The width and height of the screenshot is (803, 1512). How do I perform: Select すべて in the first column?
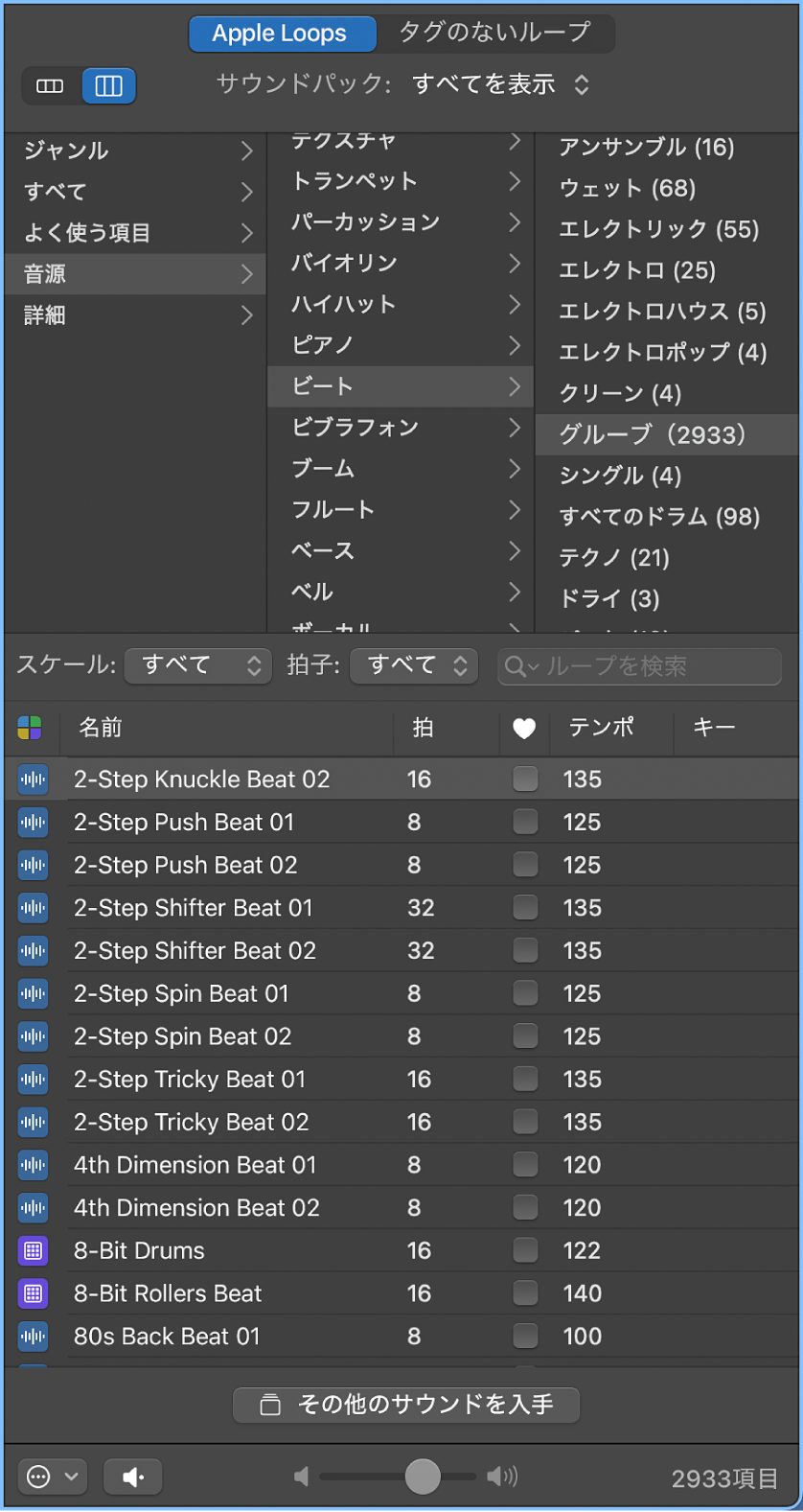pos(137,192)
